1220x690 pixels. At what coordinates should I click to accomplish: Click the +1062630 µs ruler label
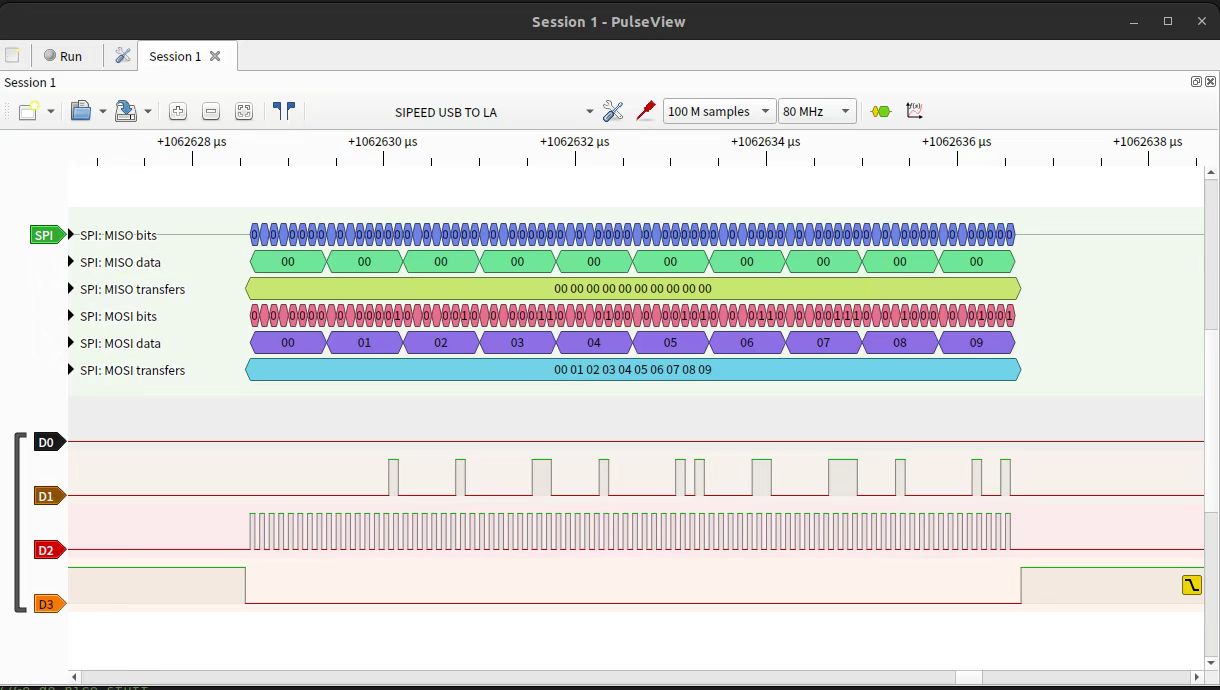tap(383, 142)
